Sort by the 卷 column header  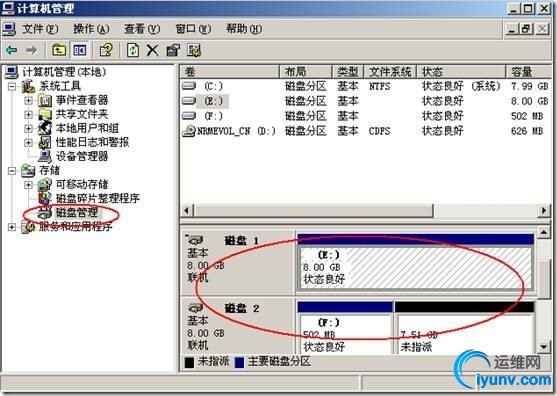coord(230,72)
